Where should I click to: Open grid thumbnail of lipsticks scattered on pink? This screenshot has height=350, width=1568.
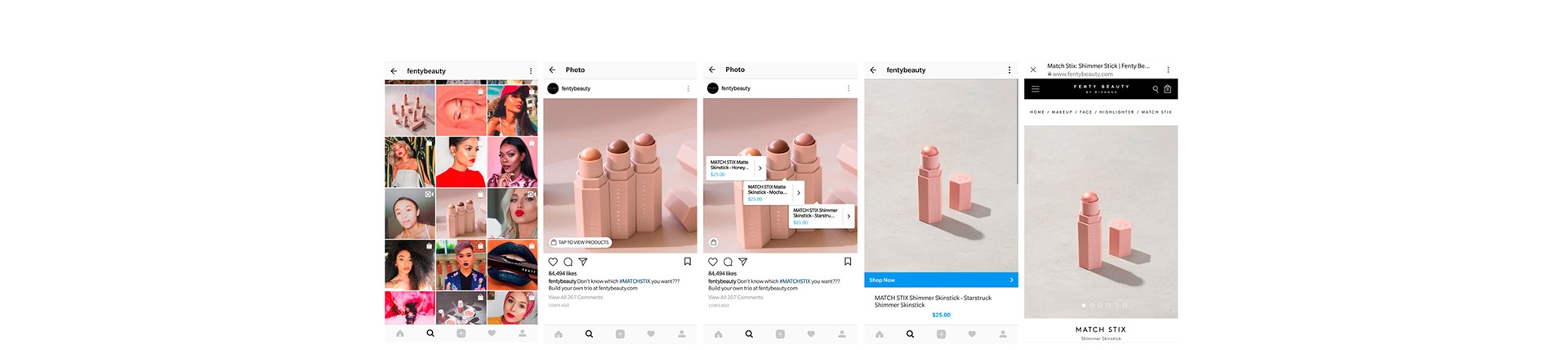click(x=410, y=110)
